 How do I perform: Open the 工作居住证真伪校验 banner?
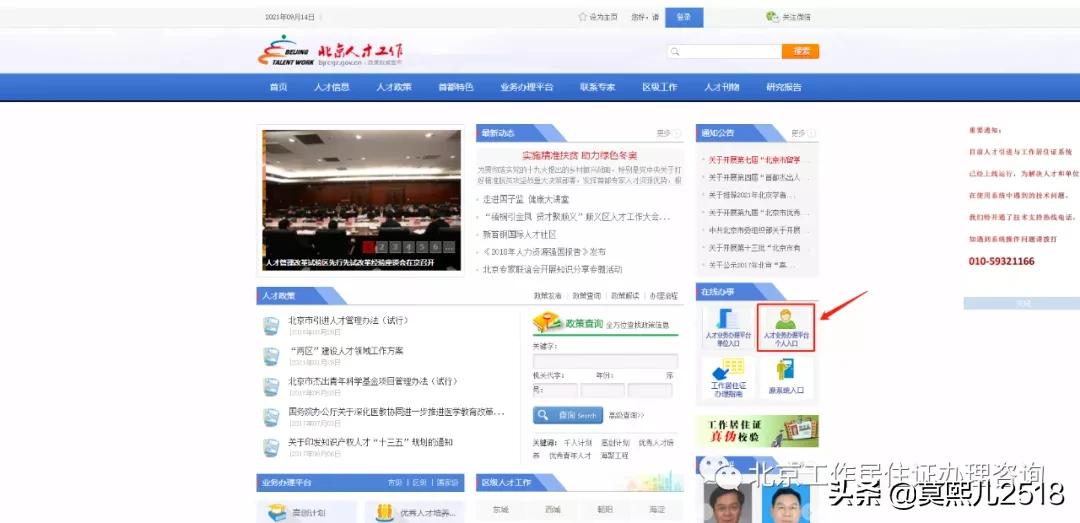tap(758, 431)
